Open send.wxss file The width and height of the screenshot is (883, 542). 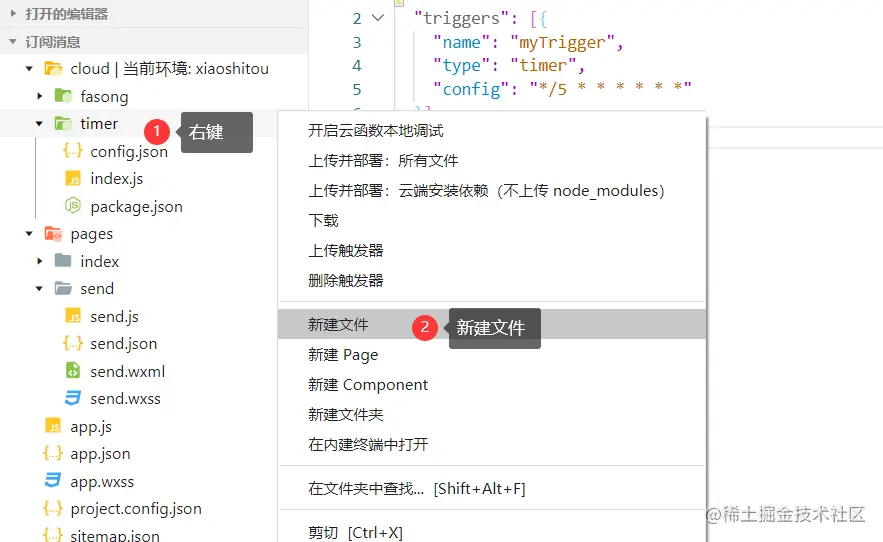[x=125, y=399]
